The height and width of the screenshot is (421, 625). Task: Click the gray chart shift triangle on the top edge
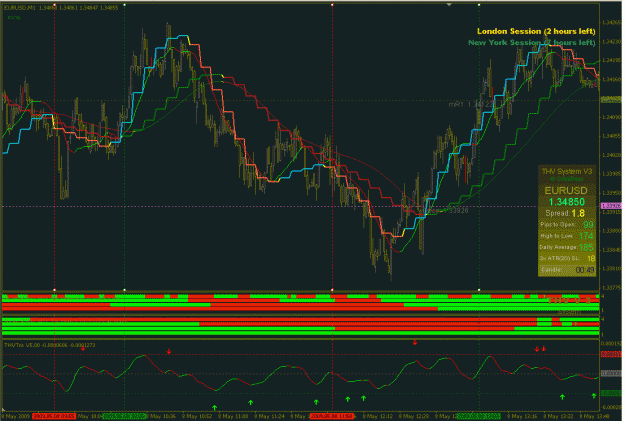[x=449, y=5]
